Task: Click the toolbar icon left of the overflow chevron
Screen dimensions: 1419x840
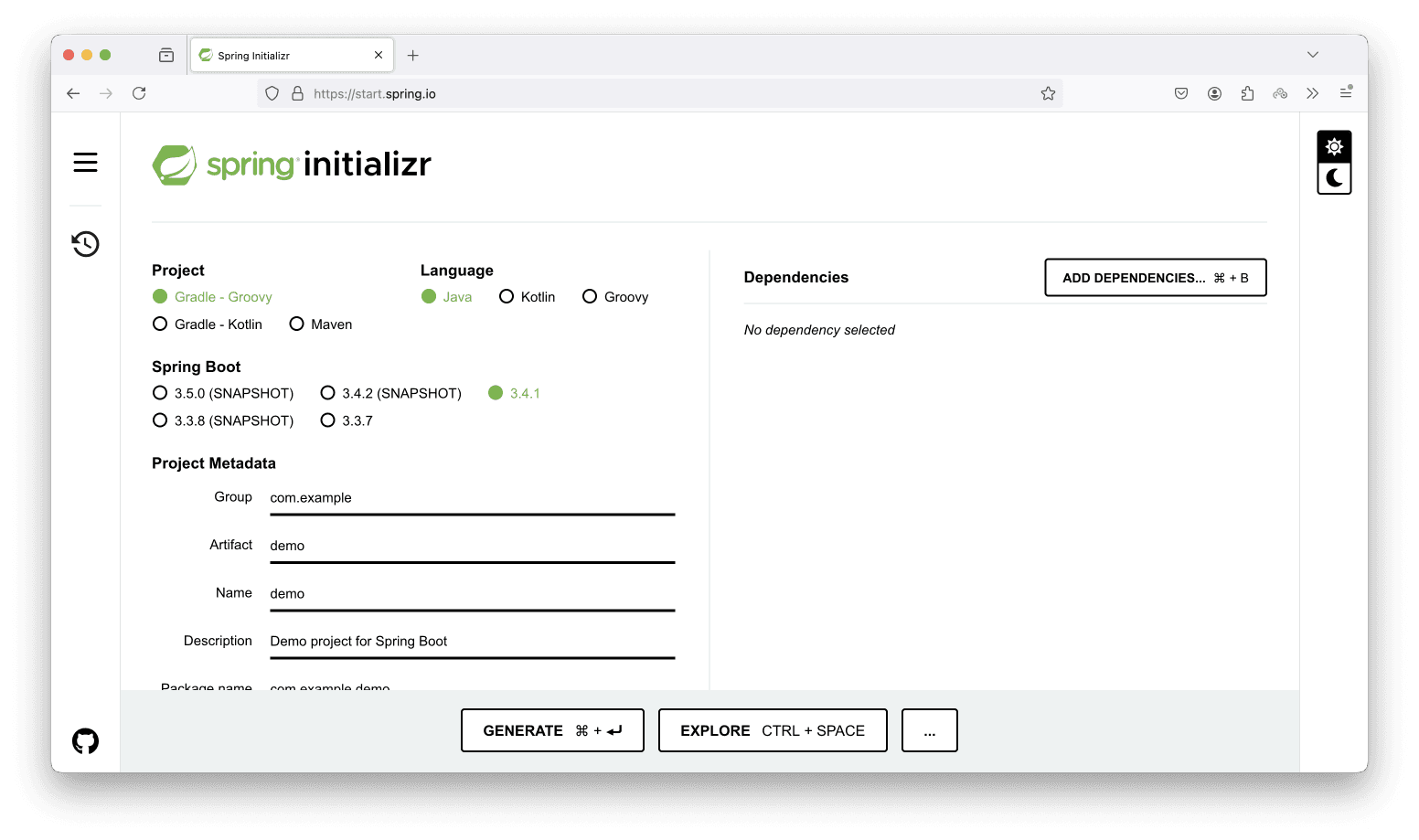Action: [x=1280, y=93]
